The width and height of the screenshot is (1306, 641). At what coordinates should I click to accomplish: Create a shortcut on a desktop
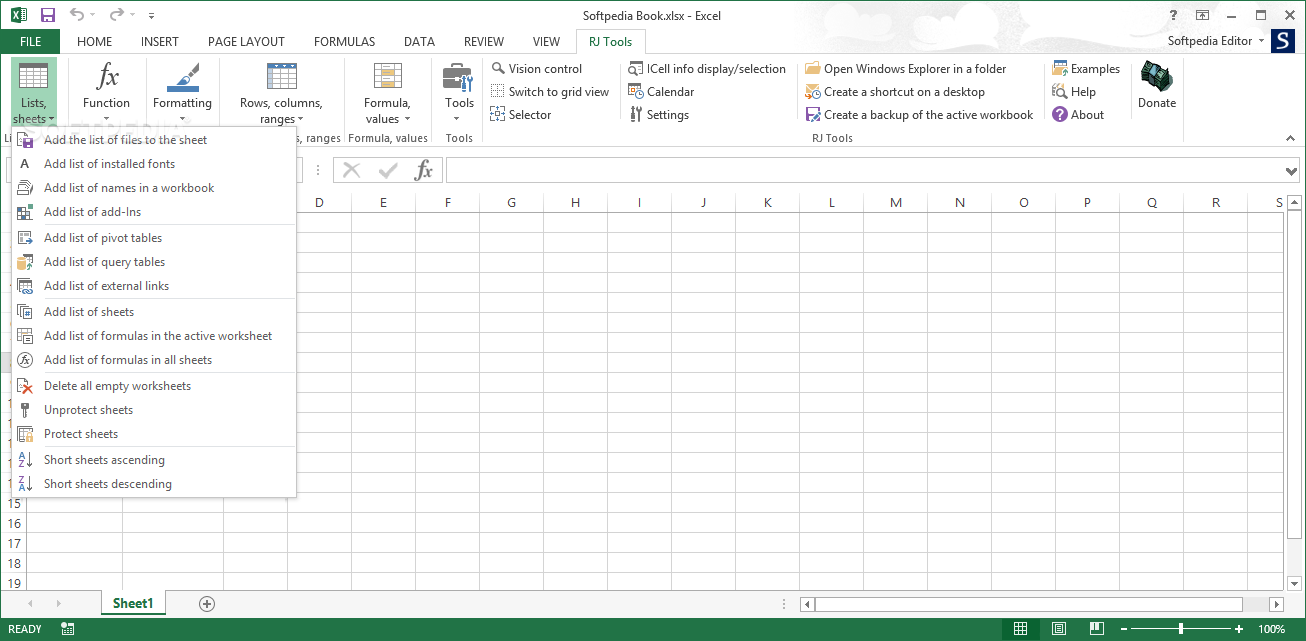(x=895, y=92)
